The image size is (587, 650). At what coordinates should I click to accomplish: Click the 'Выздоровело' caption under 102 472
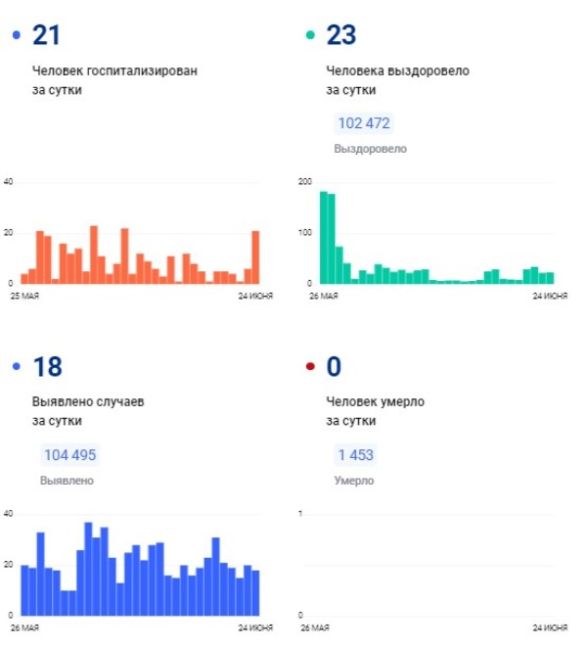370,149
